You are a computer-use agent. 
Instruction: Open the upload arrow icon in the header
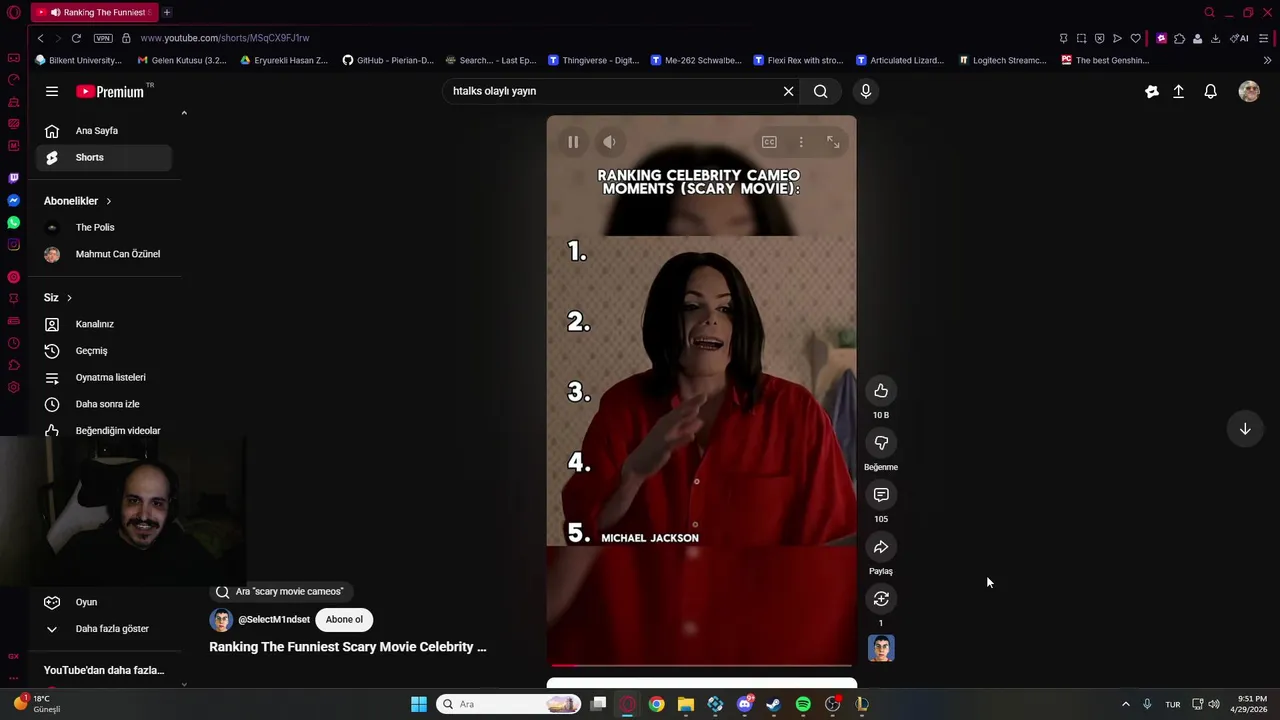pyautogui.click(x=1179, y=91)
